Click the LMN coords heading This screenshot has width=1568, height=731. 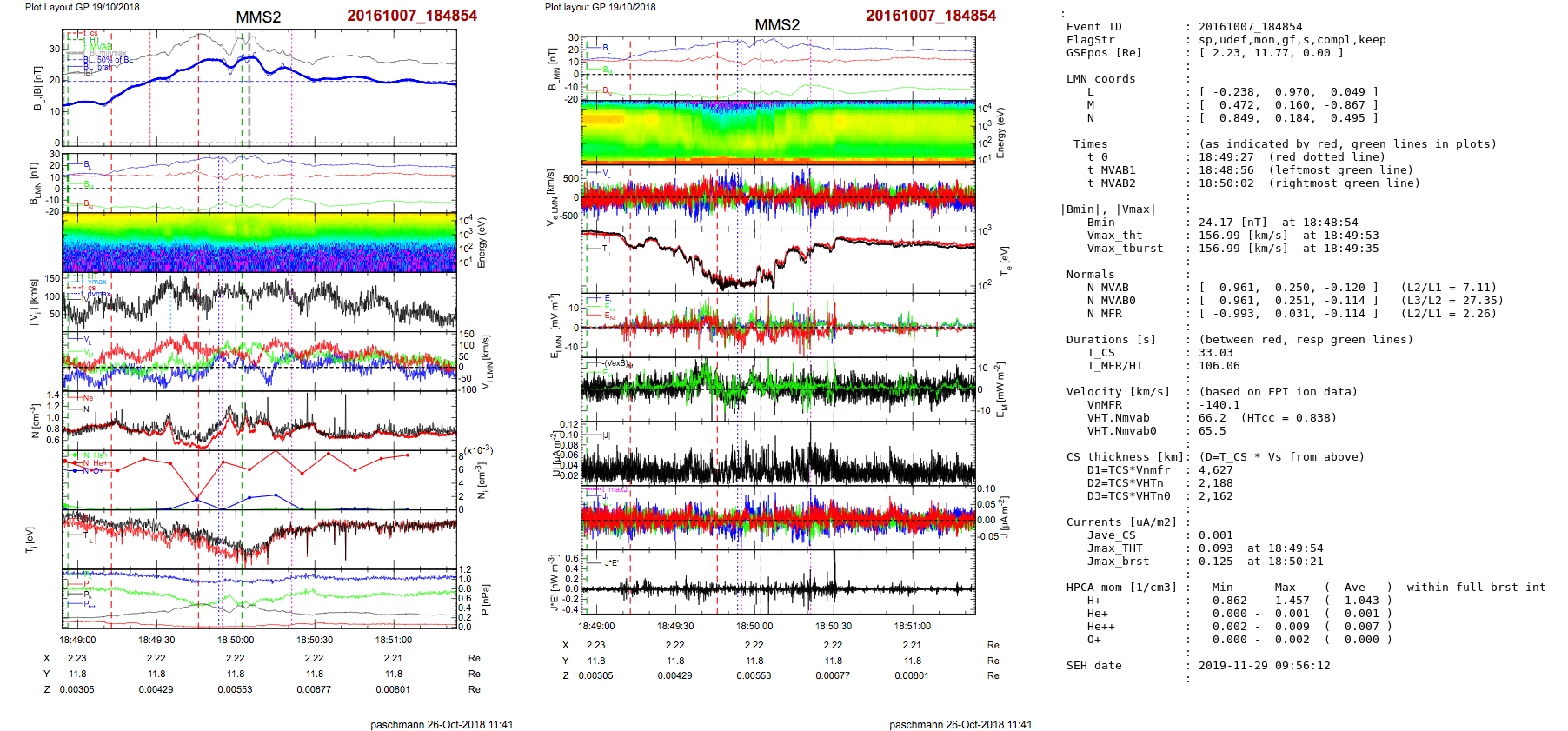(x=1100, y=79)
